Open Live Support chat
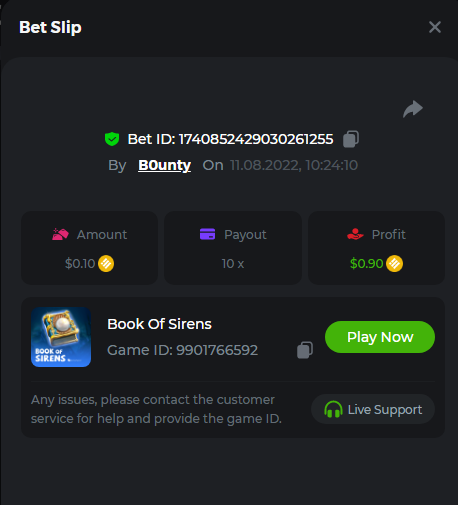The width and height of the screenshot is (458, 505). (x=373, y=409)
